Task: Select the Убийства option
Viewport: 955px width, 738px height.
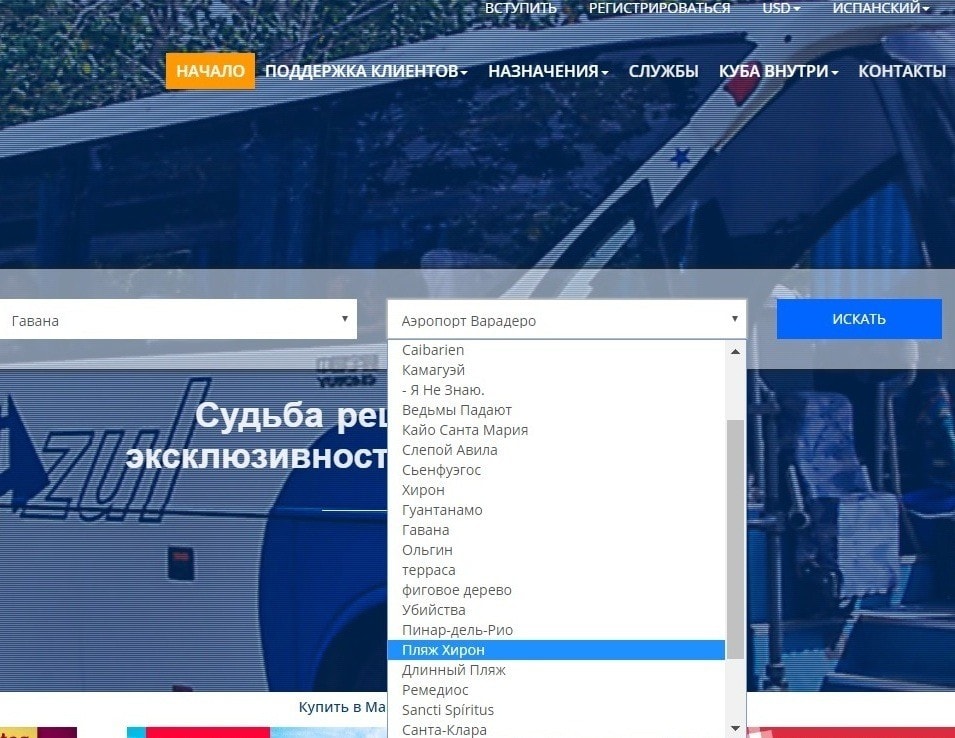Action: pyautogui.click(x=557, y=610)
